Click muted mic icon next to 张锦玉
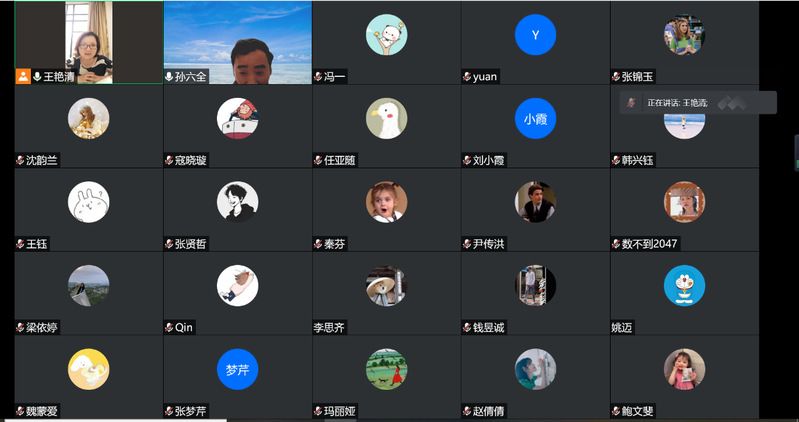The height and width of the screenshot is (422, 799). [616, 77]
